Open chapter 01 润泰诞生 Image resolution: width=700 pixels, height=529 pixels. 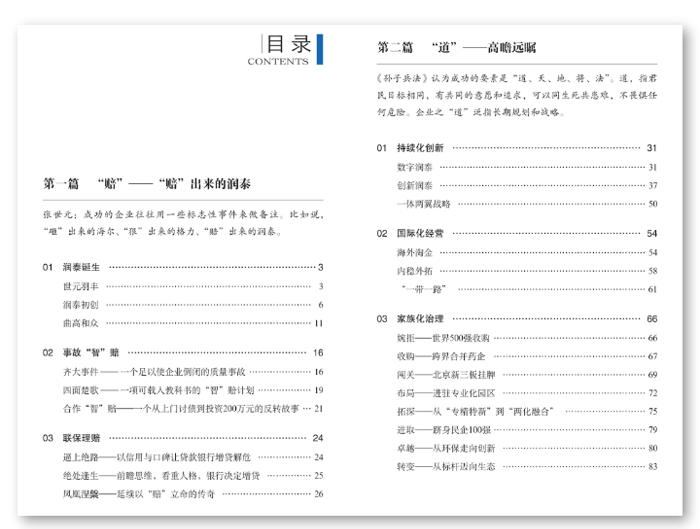coord(85,268)
